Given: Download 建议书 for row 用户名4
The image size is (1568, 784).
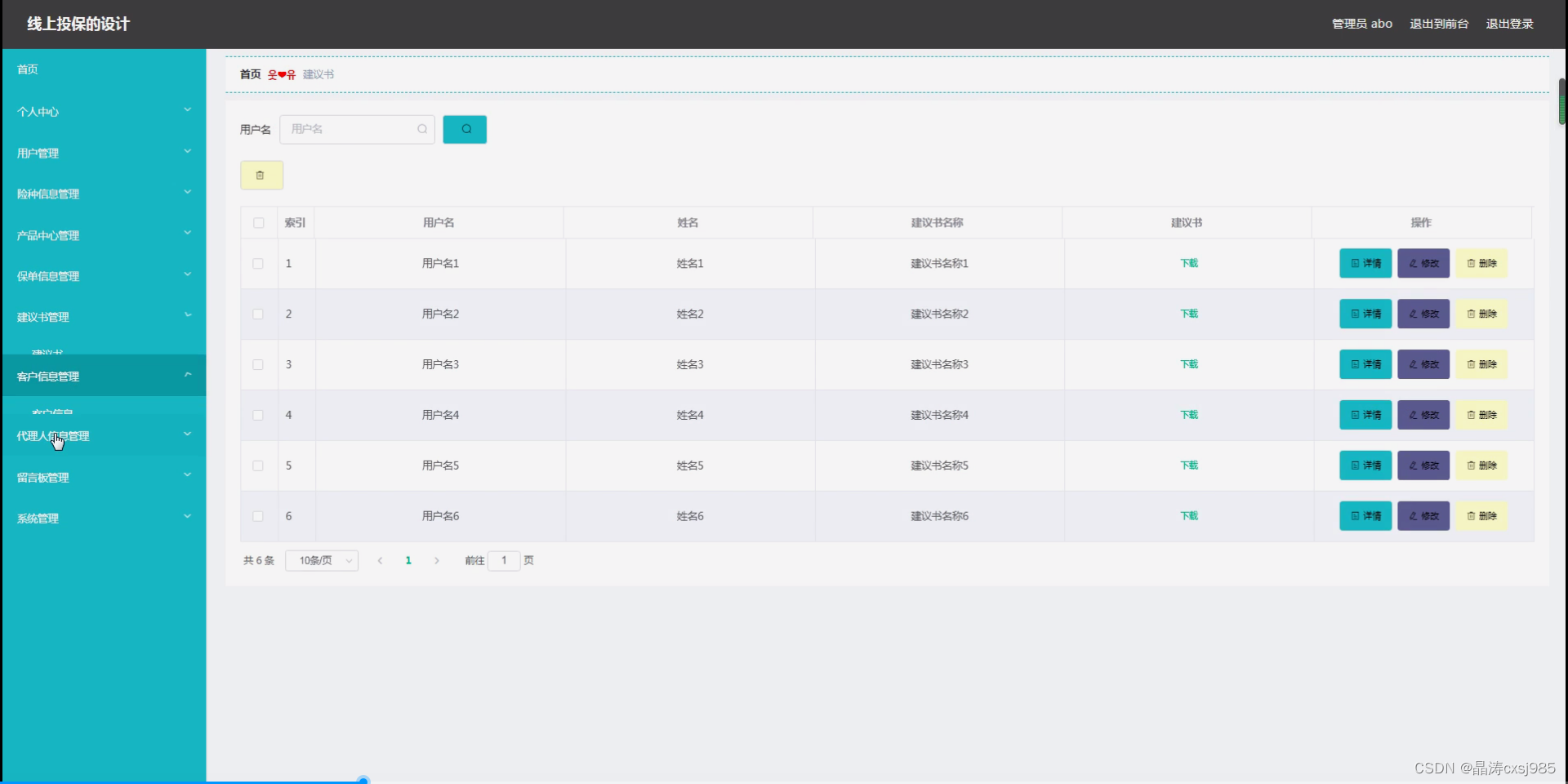Looking at the screenshot, I should click(1189, 415).
